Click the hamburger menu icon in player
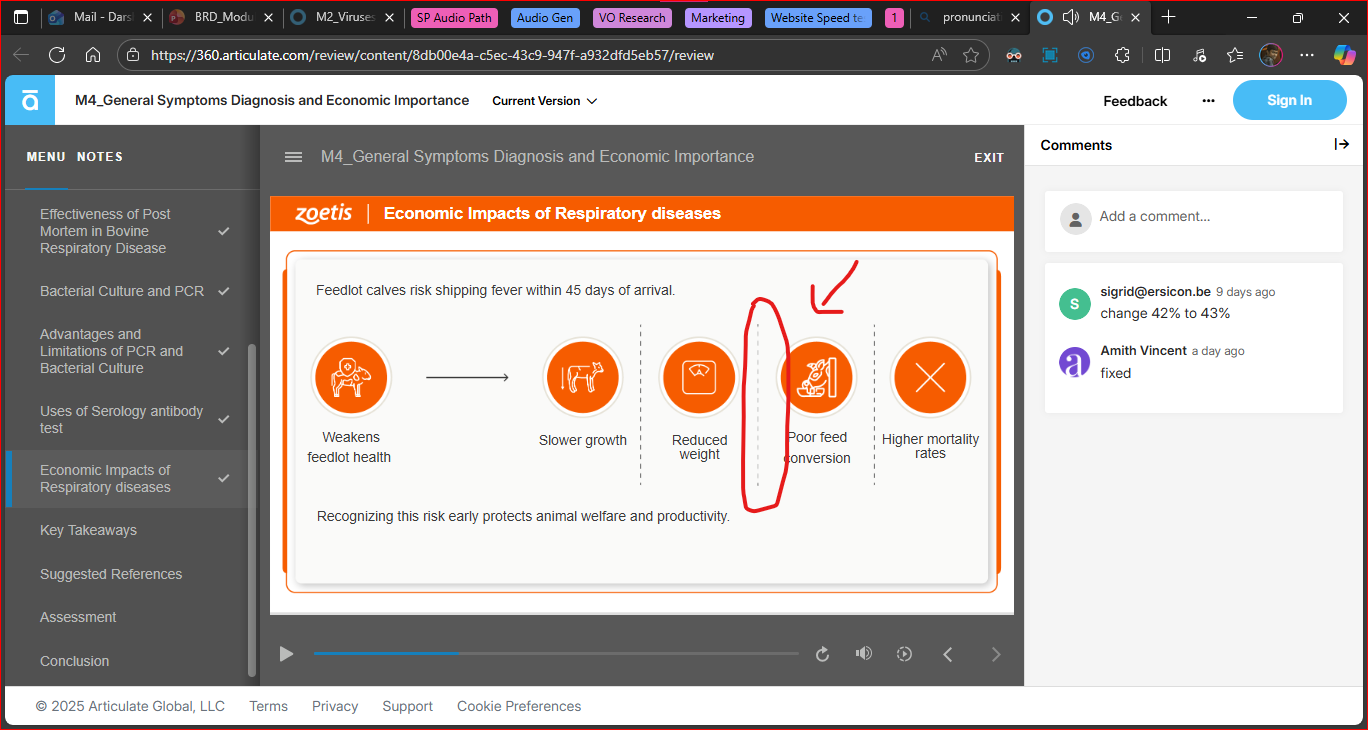 click(x=293, y=157)
